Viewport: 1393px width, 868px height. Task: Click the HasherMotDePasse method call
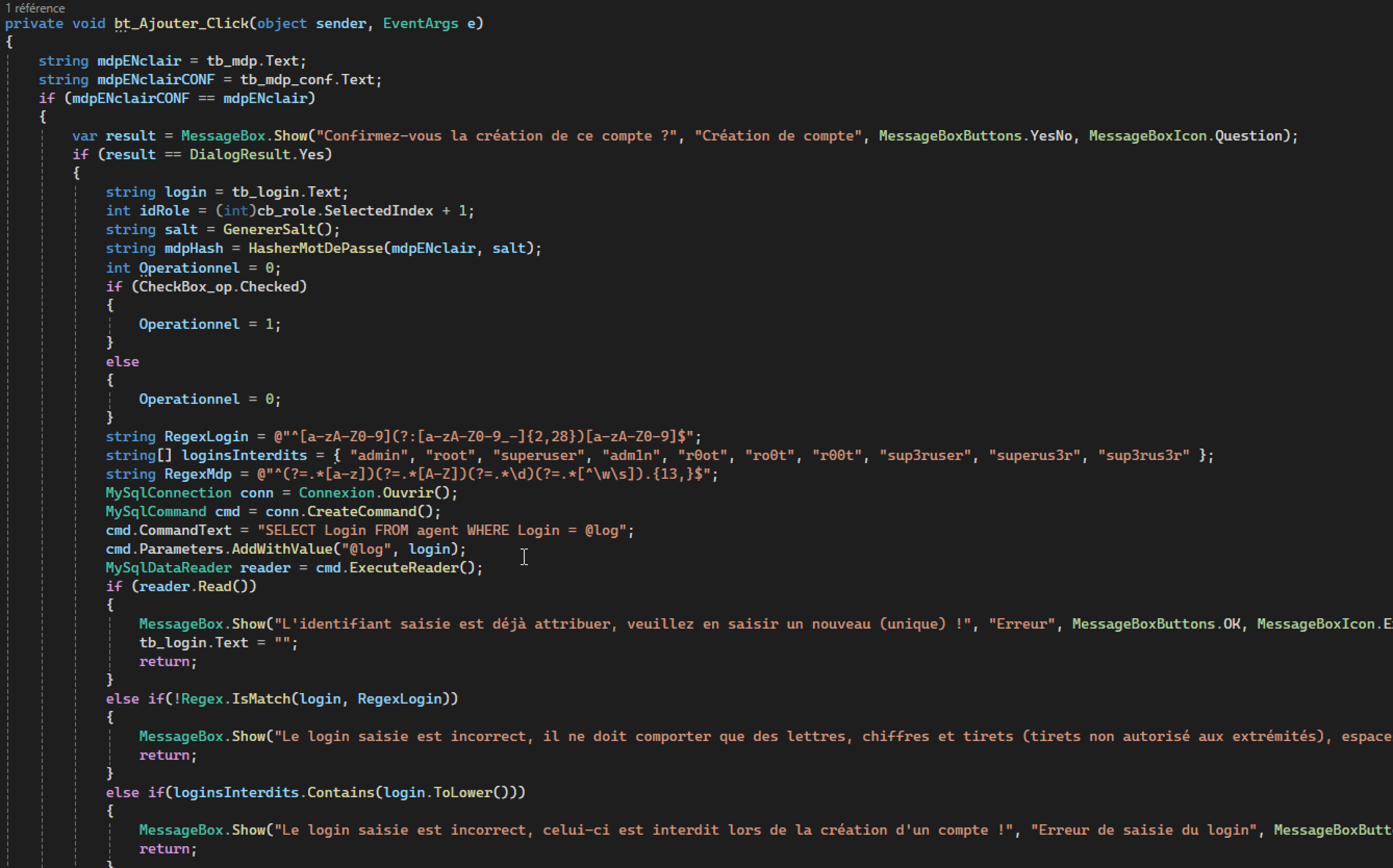pyautogui.click(x=315, y=249)
